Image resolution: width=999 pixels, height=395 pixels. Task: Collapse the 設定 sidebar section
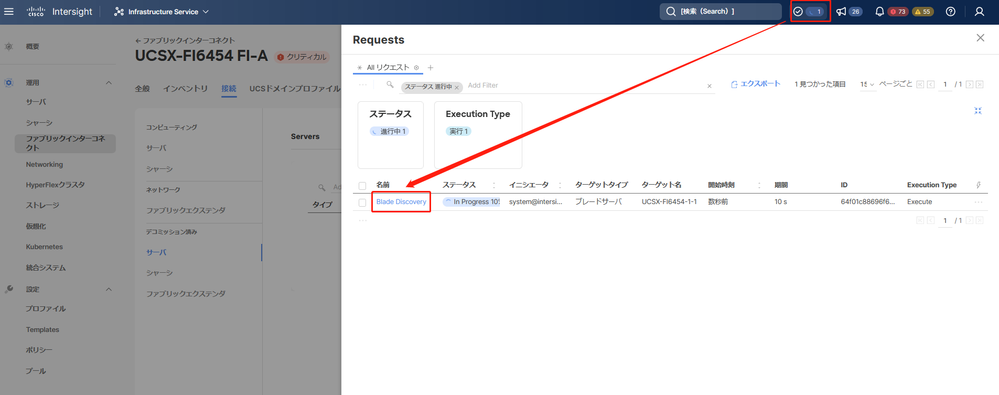point(108,289)
